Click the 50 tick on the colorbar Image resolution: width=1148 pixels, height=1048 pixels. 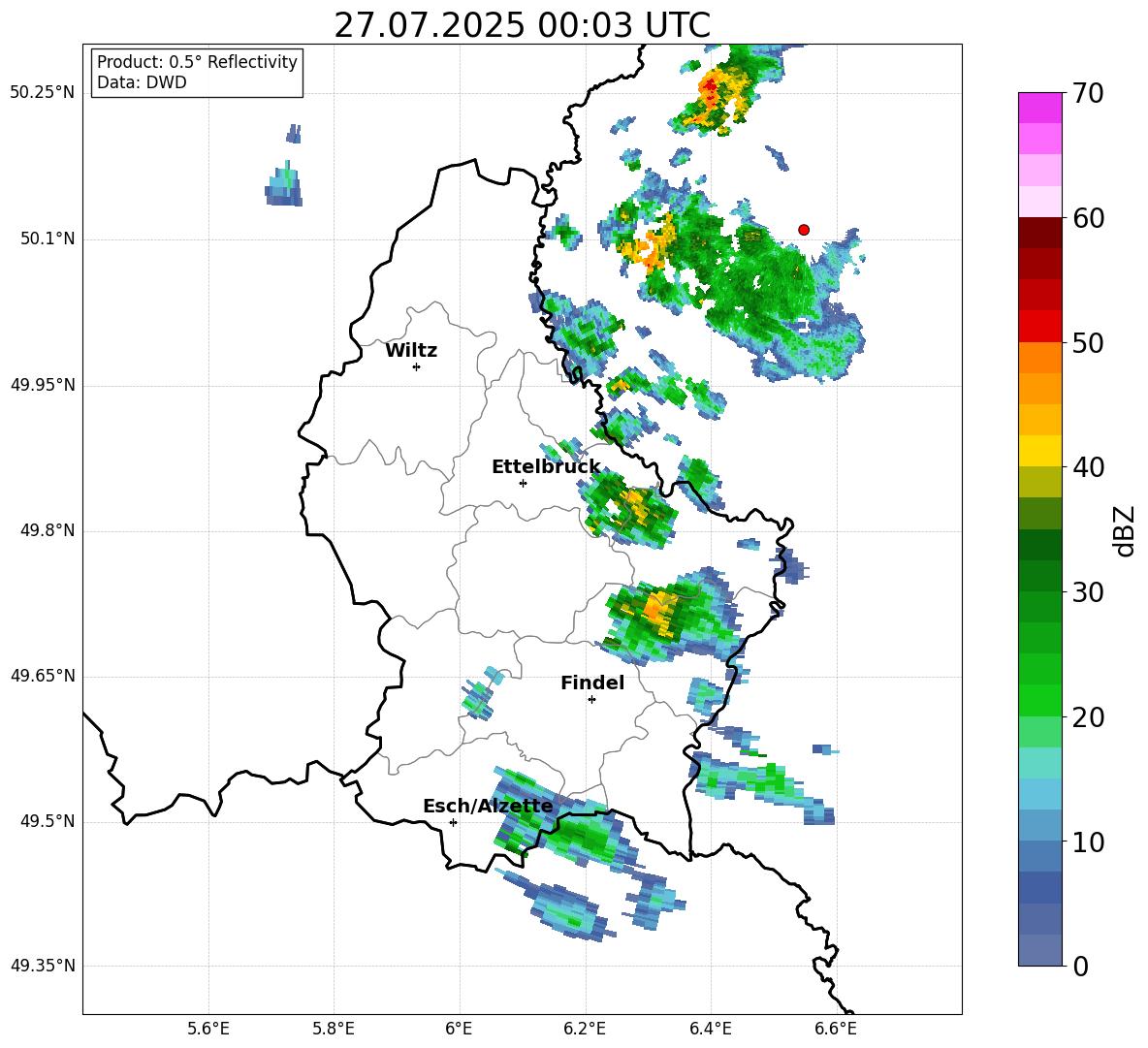pos(1088,343)
